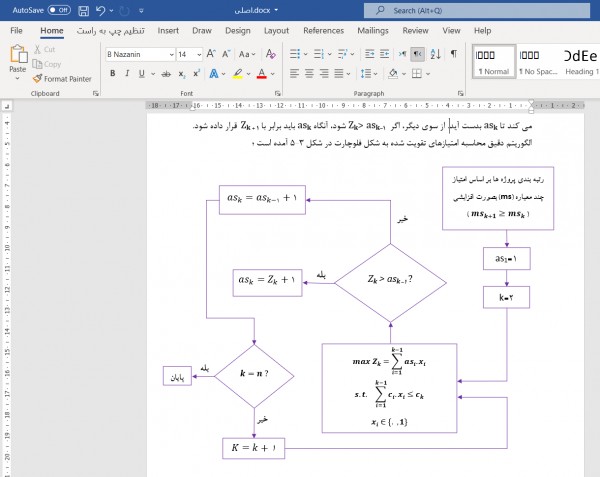Apply strikethrough to text

pos(164,73)
